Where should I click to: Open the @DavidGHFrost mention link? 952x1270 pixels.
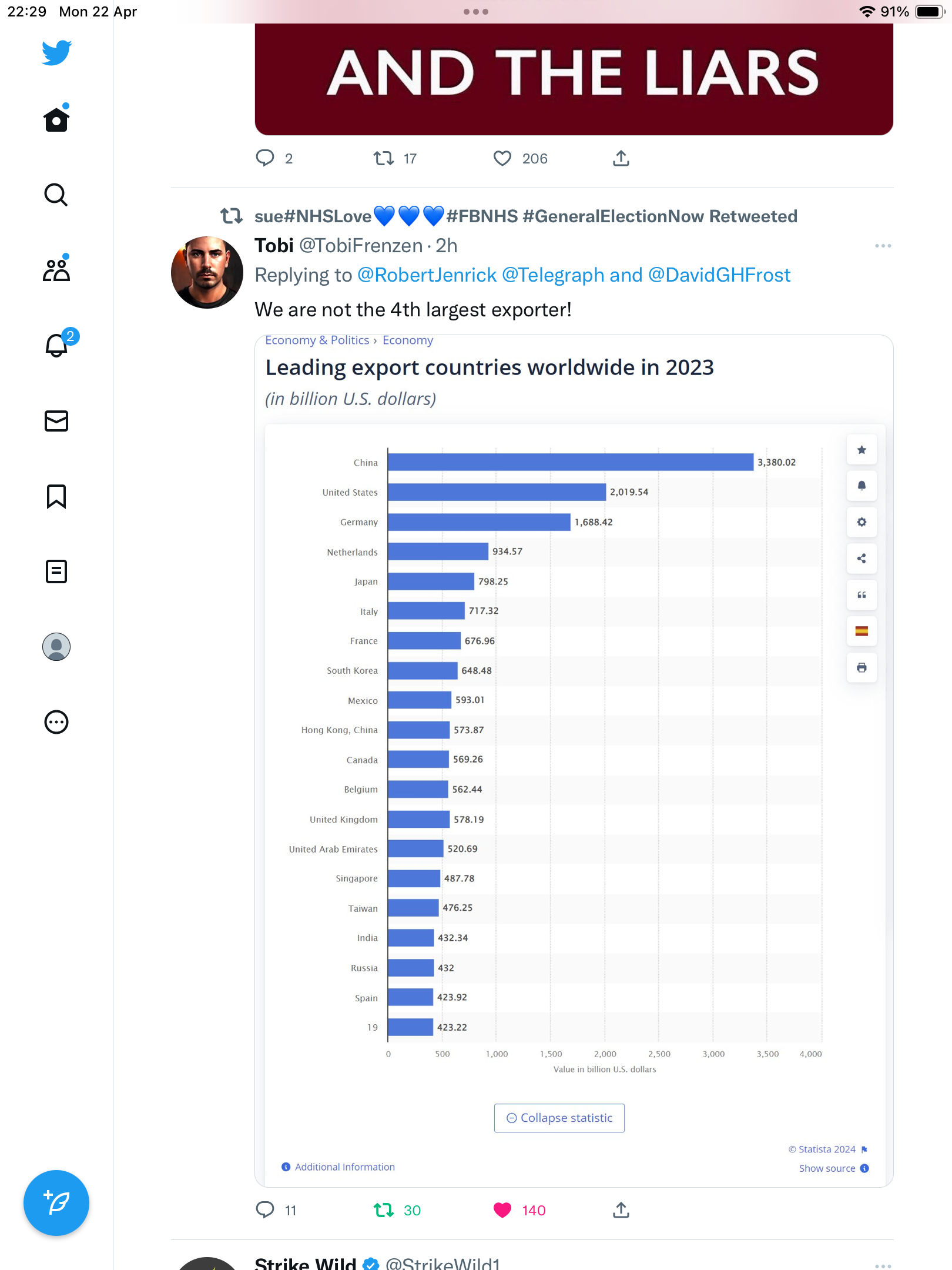[719, 275]
